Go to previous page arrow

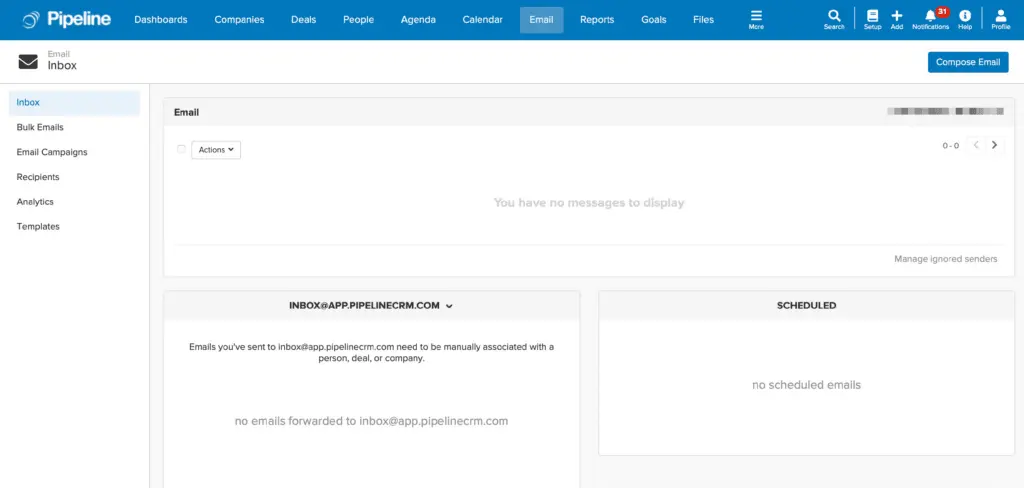point(976,145)
